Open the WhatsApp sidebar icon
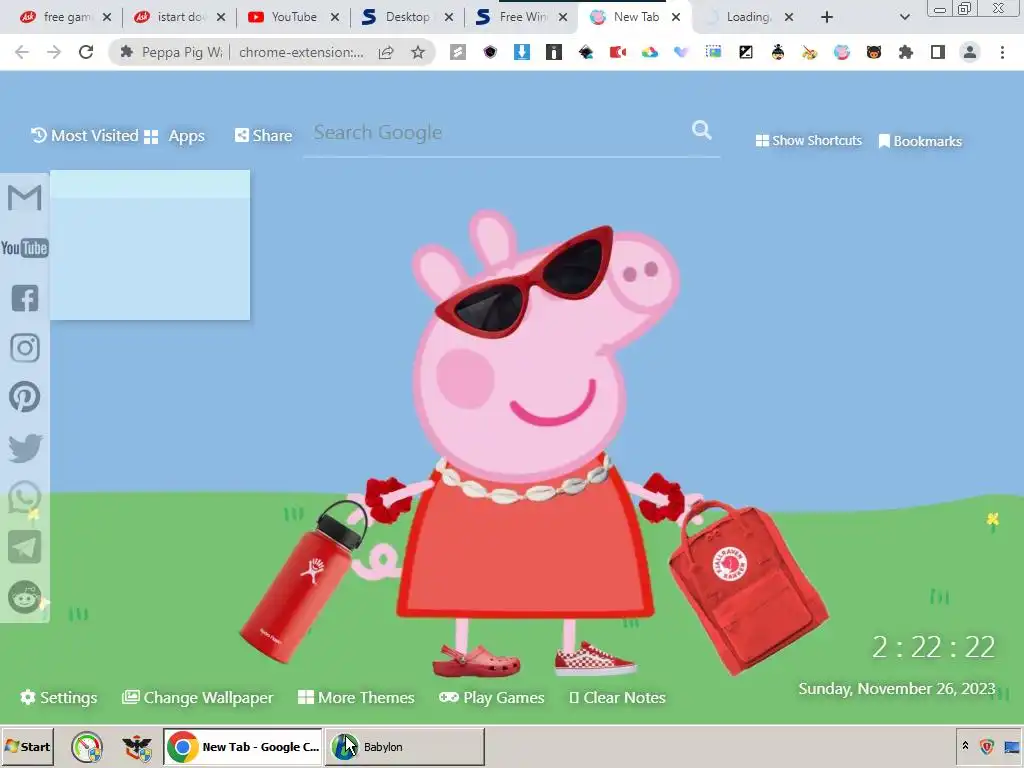Screen dimensions: 1024x768 point(25,498)
